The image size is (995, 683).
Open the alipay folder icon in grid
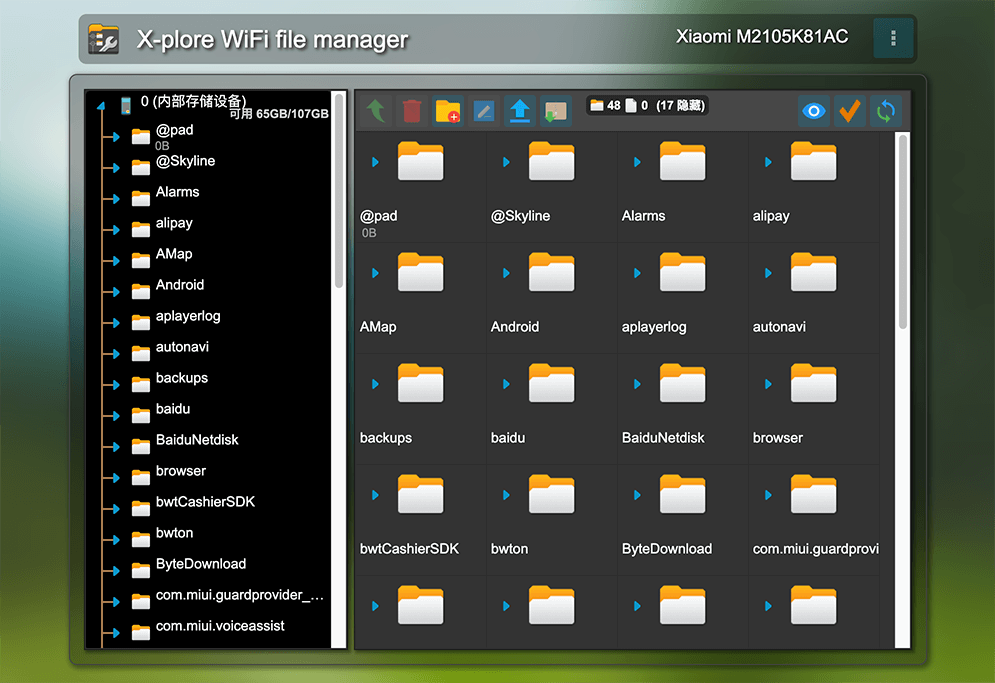tap(813, 161)
